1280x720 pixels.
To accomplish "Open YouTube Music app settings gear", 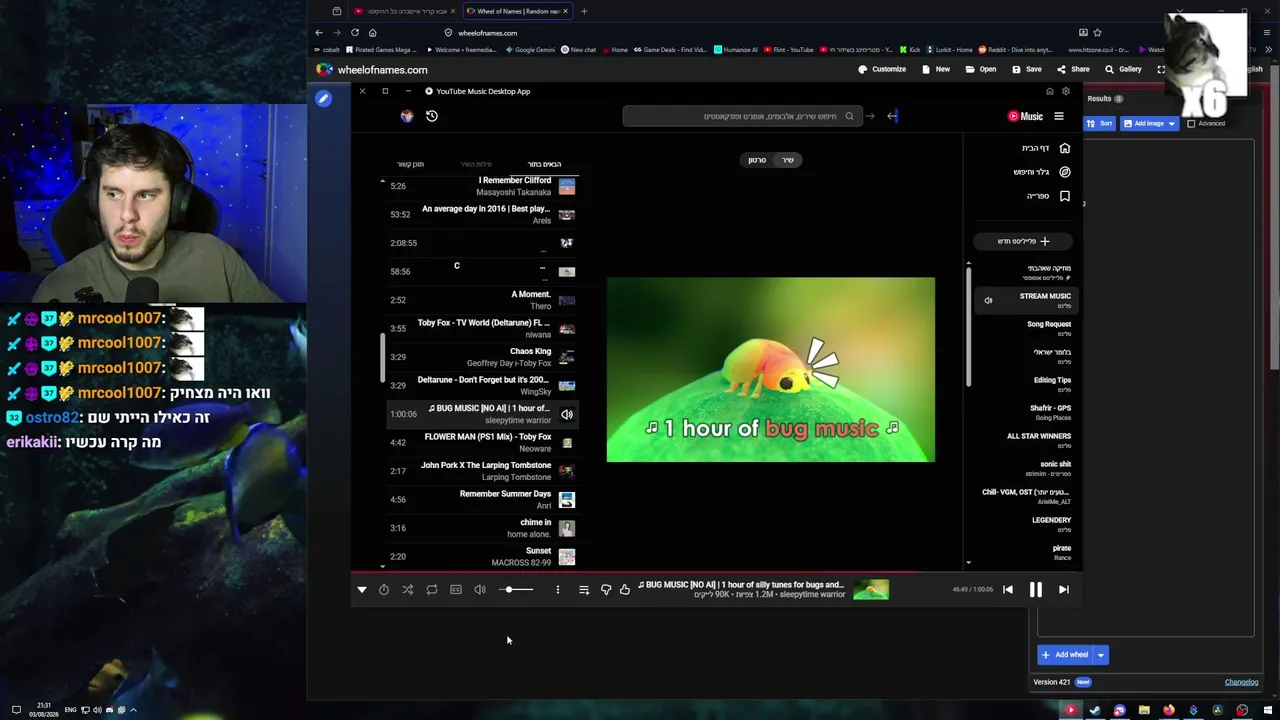I will click(x=1066, y=91).
